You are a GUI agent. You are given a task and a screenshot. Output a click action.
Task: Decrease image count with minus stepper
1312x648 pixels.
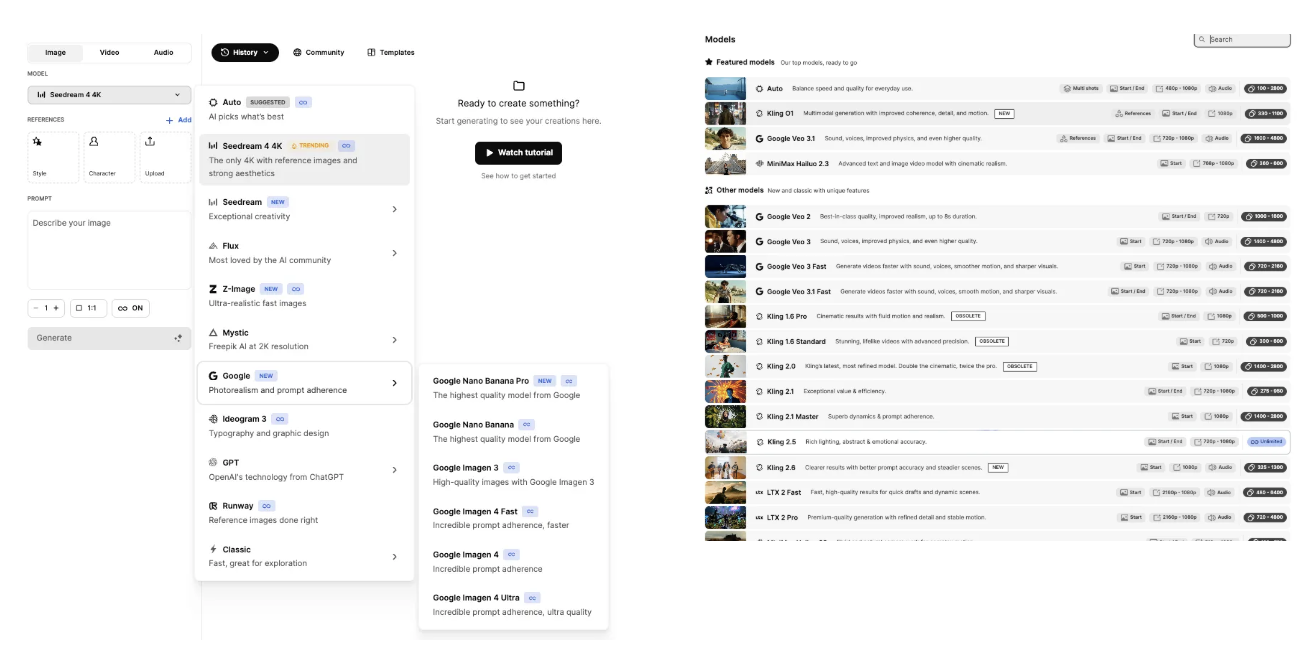[x=35, y=308]
